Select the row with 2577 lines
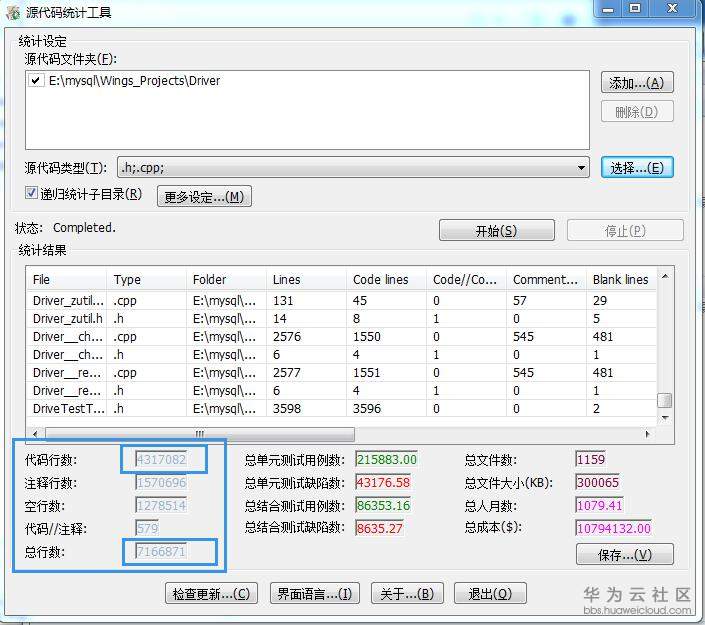Screen dimensions: 705x625 point(342,373)
